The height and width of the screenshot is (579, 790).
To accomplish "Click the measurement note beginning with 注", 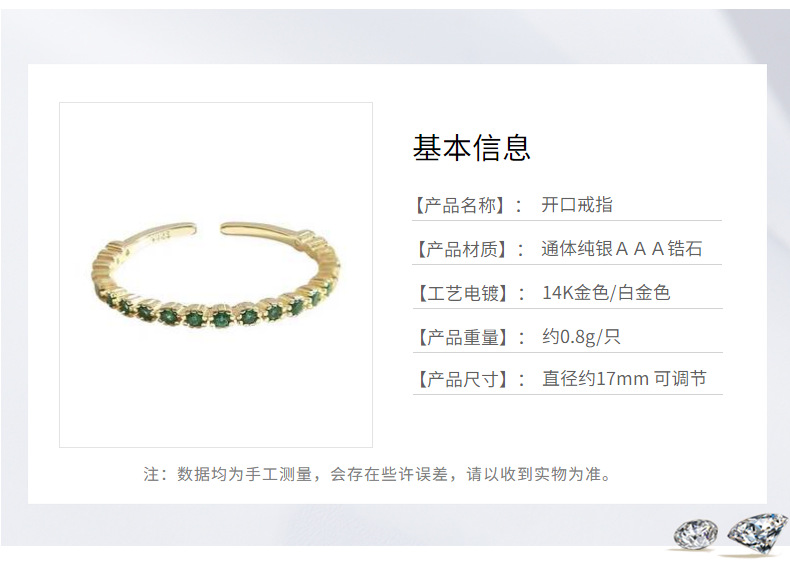I will coord(377,474).
